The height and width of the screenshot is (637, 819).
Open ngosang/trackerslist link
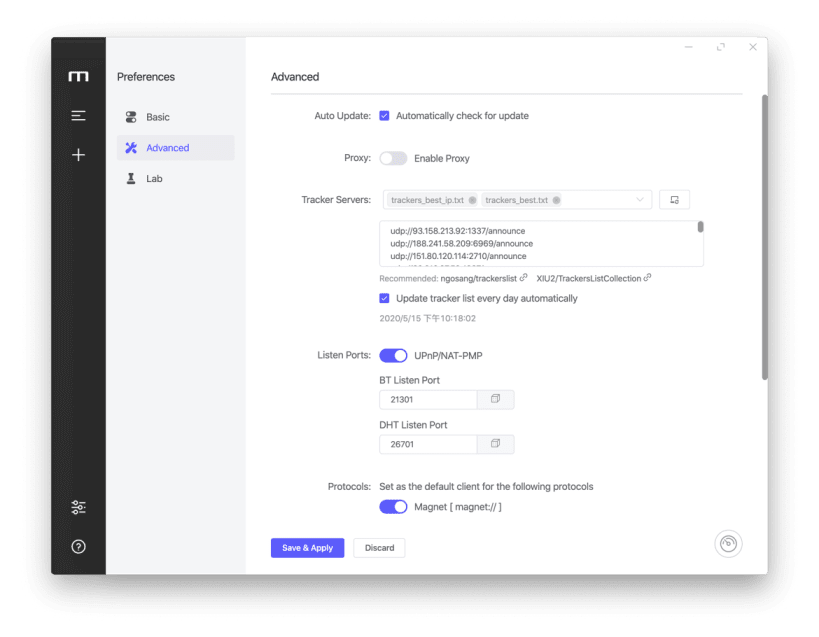pyautogui.click(x=478, y=278)
